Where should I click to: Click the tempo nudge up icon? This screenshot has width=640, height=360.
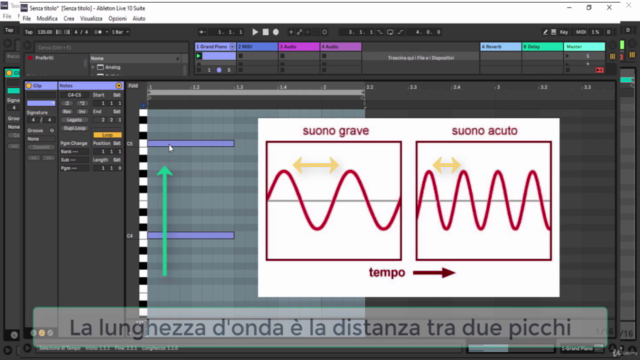click(x=67, y=32)
